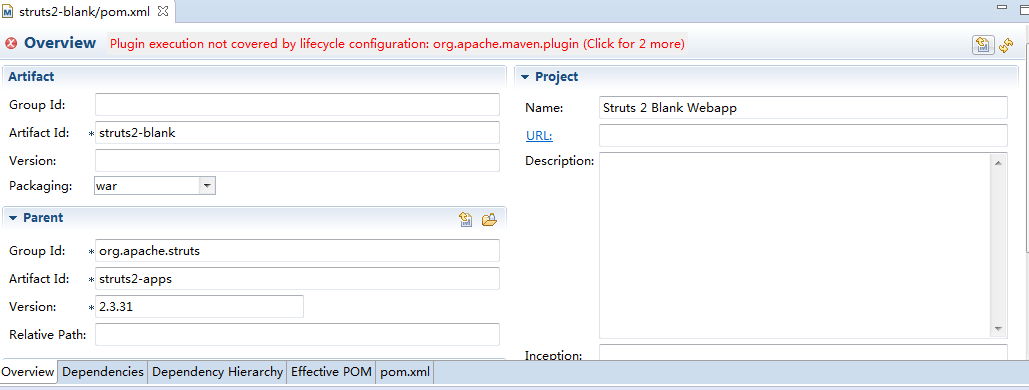Click the plugin execution error message
Image resolution: width=1029 pixels, height=390 pixels.
pyautogui.click(x=397, y=44)
